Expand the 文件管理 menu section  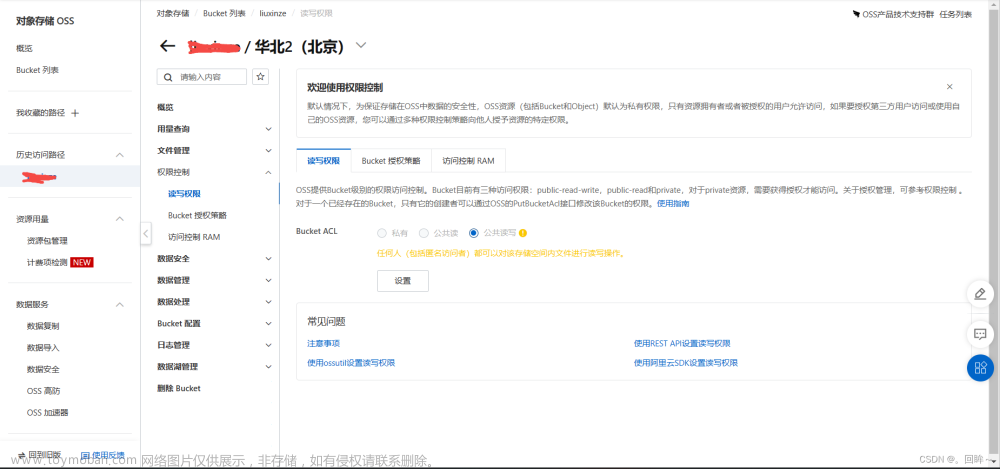click(x=268, y=151)
